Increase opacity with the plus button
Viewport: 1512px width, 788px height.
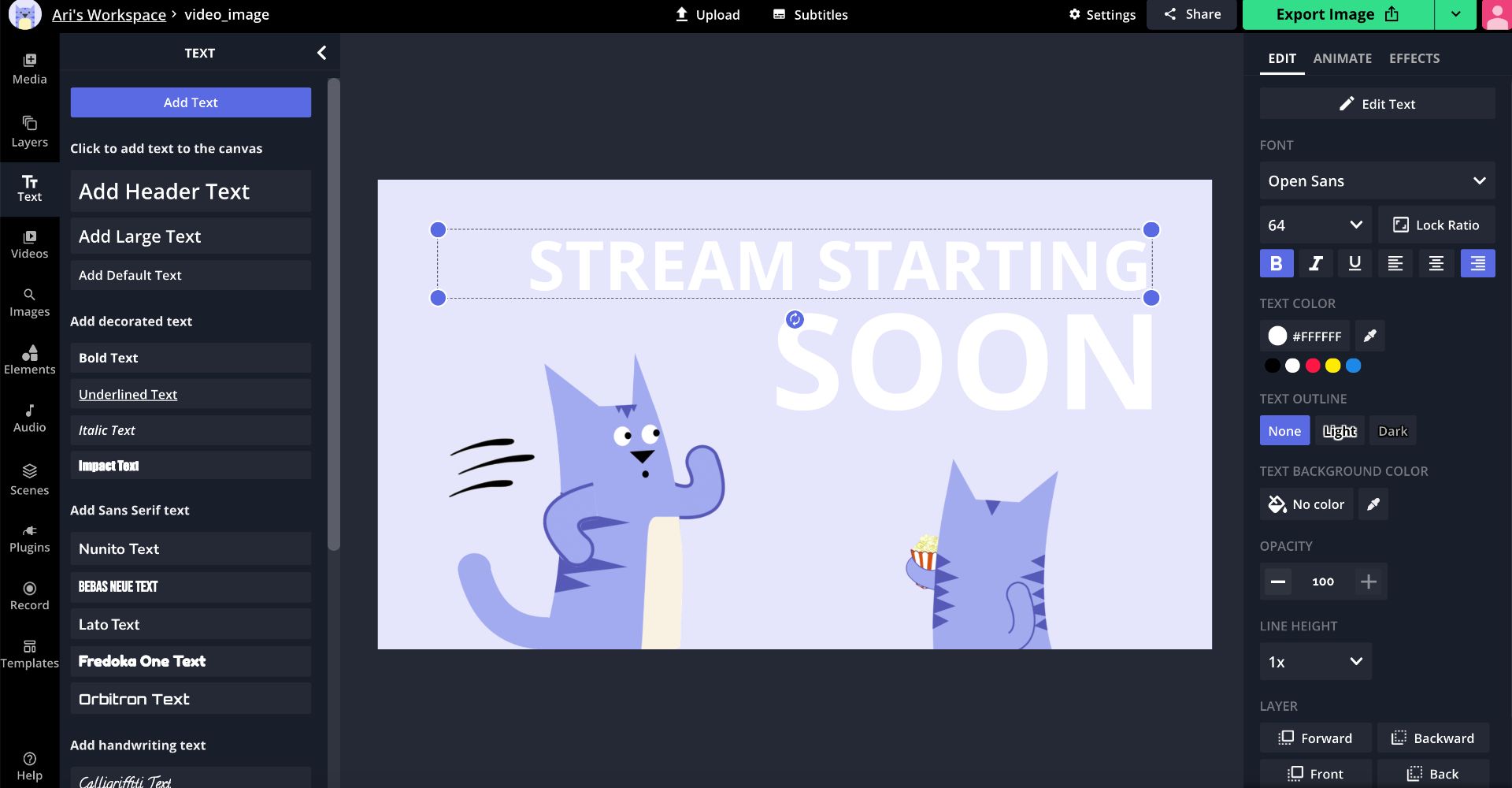(x=1368, y=582)
